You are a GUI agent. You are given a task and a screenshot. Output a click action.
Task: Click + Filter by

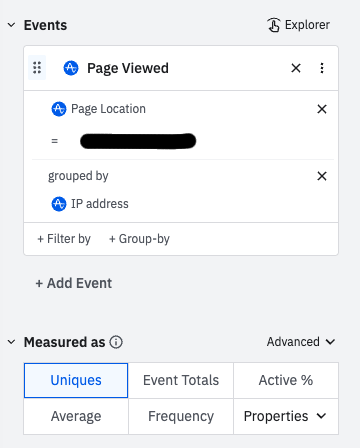pyautogui.click(x=64, y=239)
